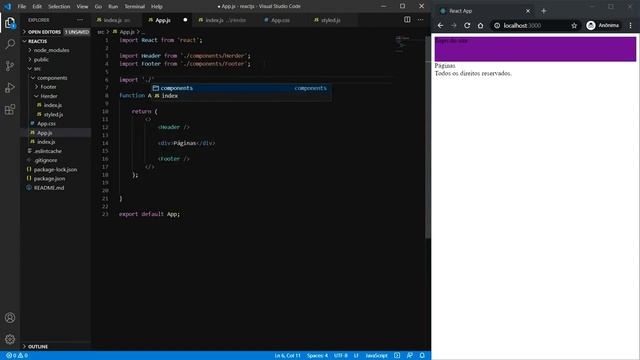Open the Explorer view in the activity bar

[x=10, y=23]
